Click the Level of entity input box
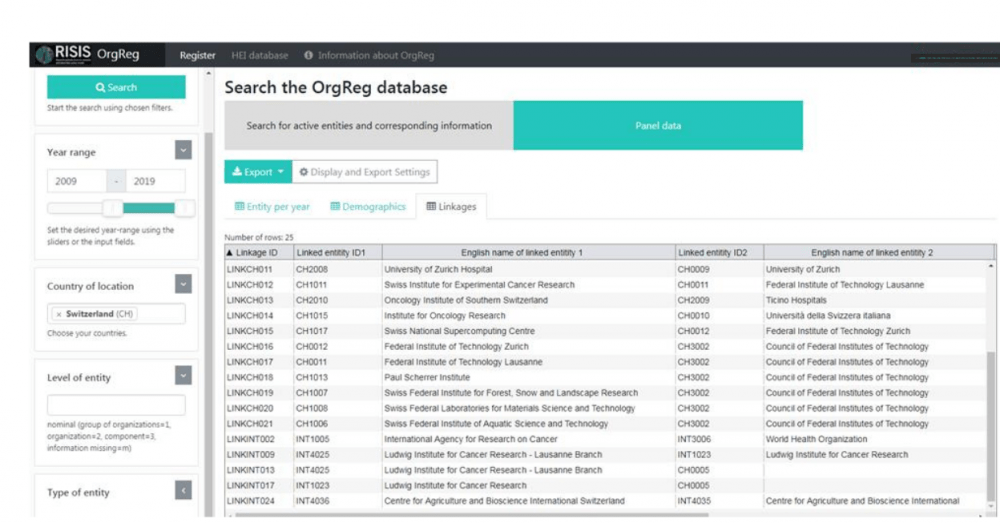The width and height of the screenshot is (1000, 523). 116,405
